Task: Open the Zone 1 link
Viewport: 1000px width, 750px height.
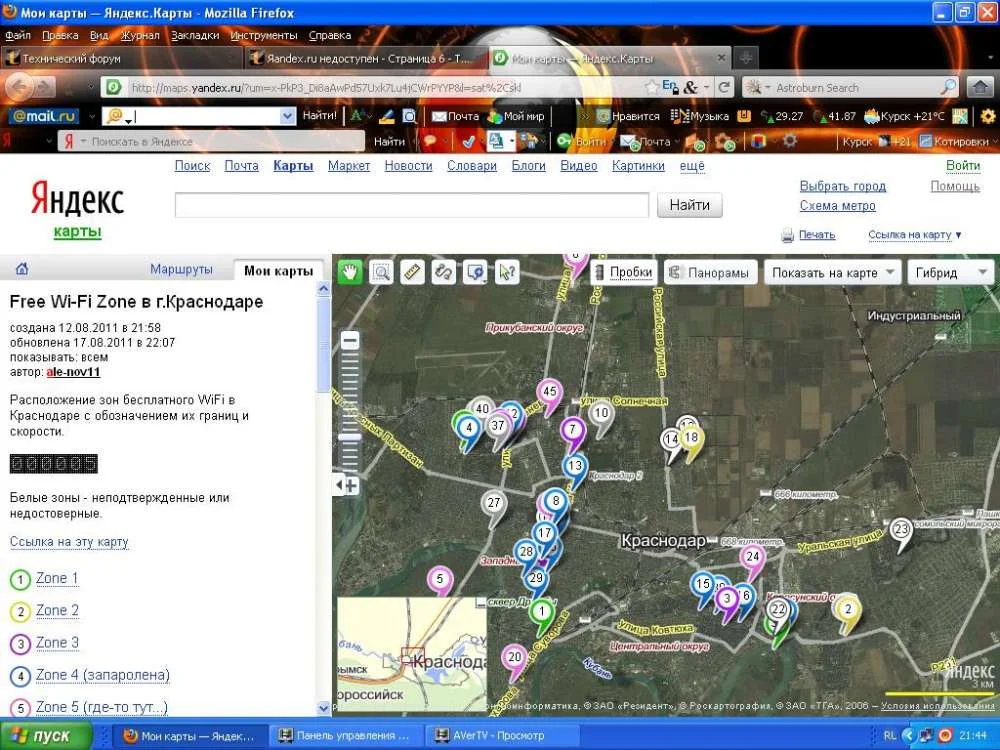Action: click(x=57, y=578)
